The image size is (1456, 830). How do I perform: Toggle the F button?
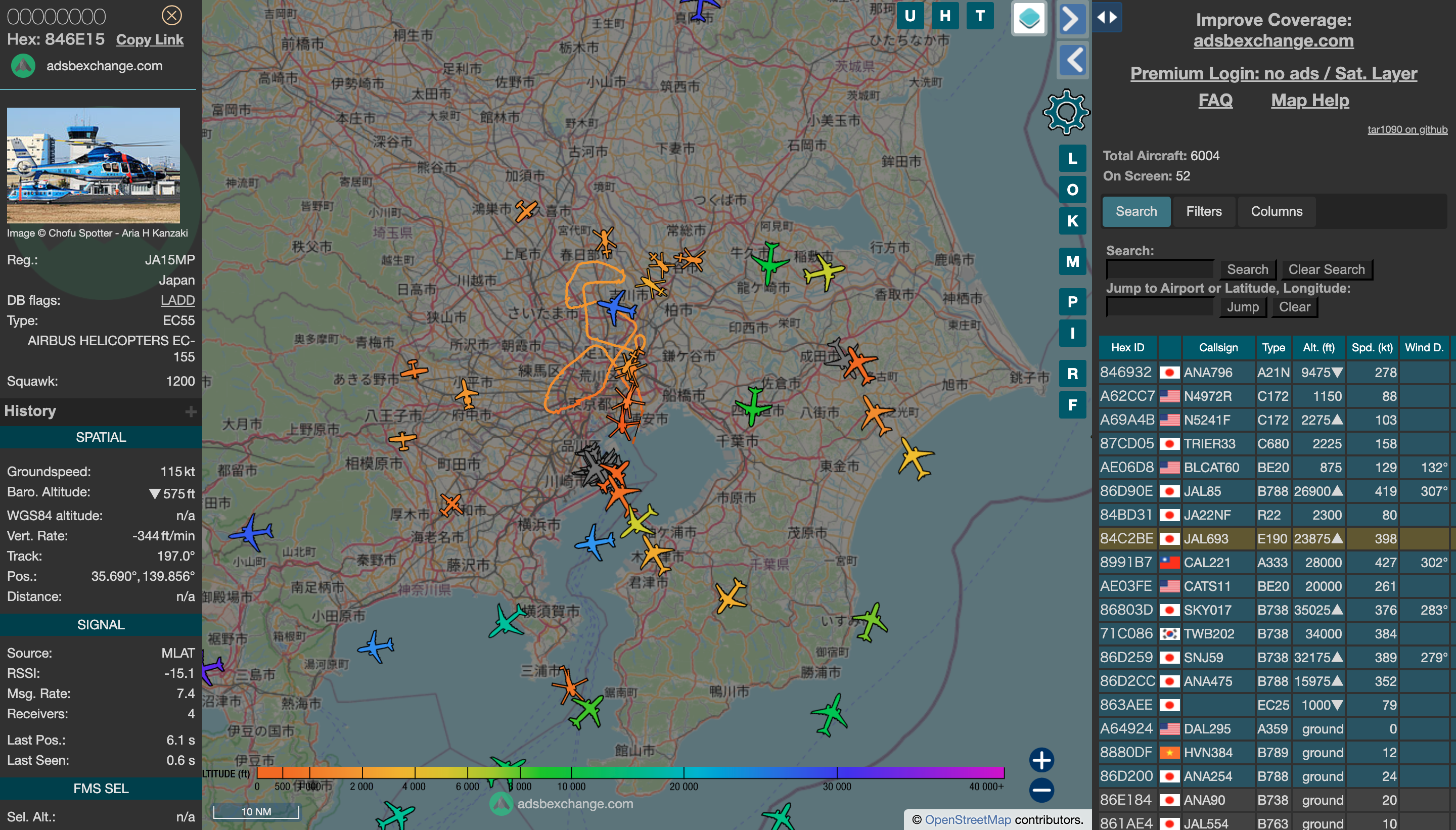pos(1072,405)
